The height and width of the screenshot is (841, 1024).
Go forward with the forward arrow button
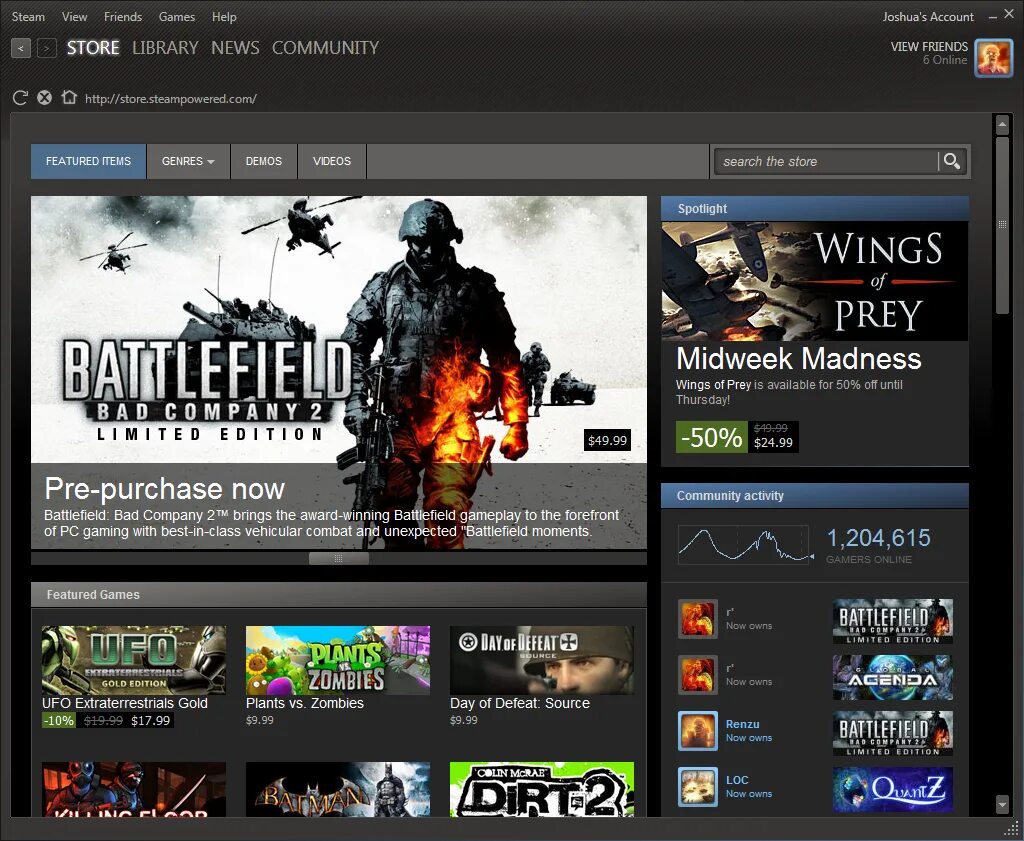click(46, 48)
